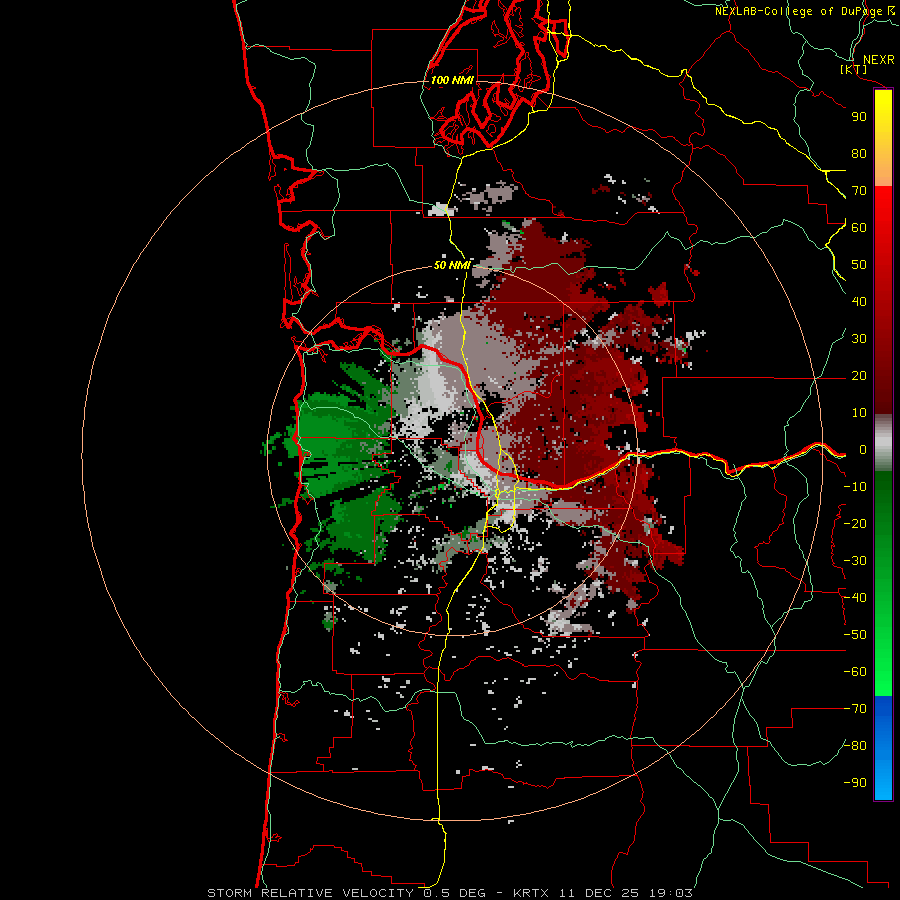This screenshot has height=900, width=900.
Task: Pick the blue bottom segment of color bar
Action: (x=883, y=748)
